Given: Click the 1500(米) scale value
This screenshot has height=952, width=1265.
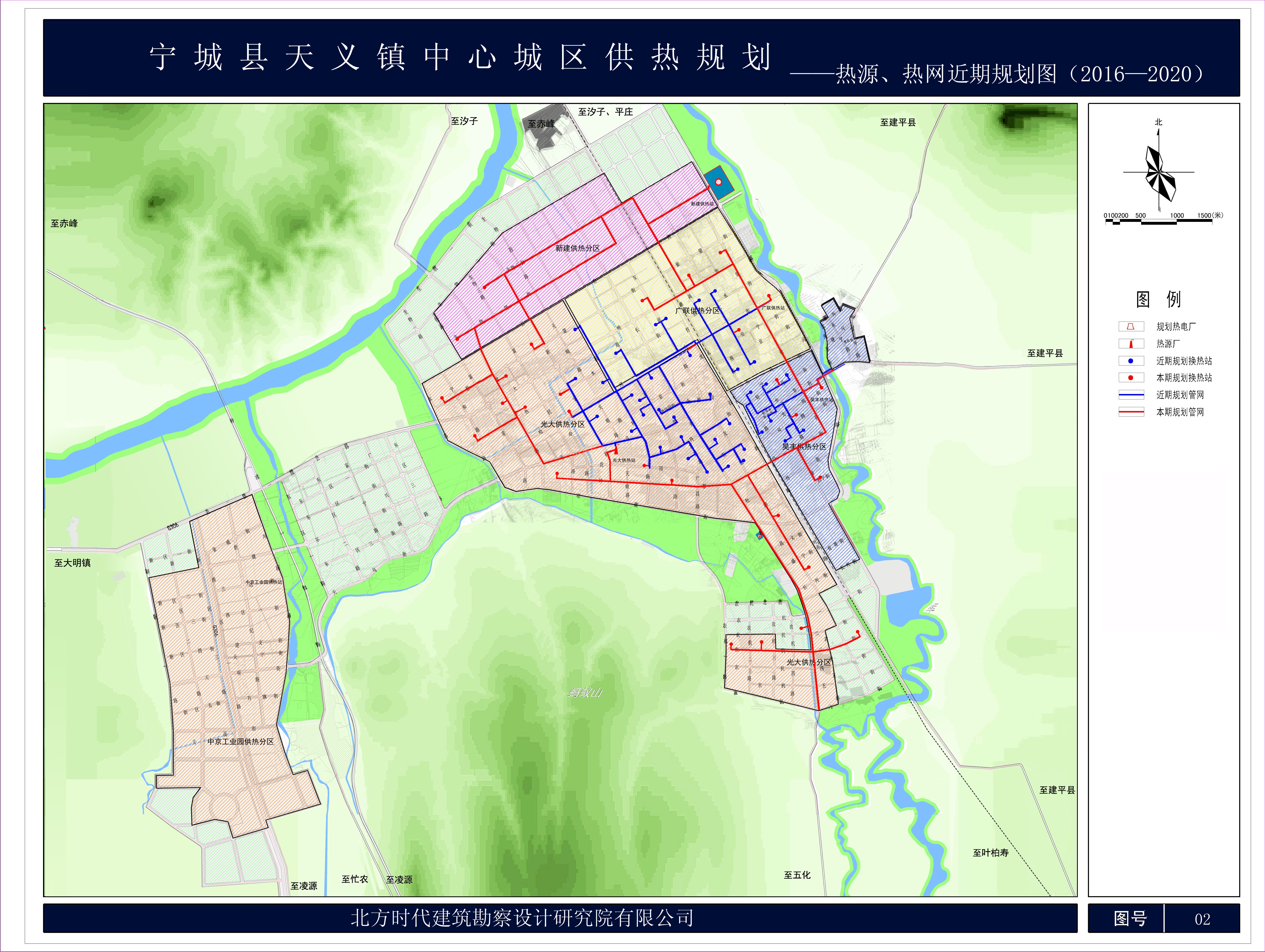Looking at the screenshot, I should click(1211, 216).
